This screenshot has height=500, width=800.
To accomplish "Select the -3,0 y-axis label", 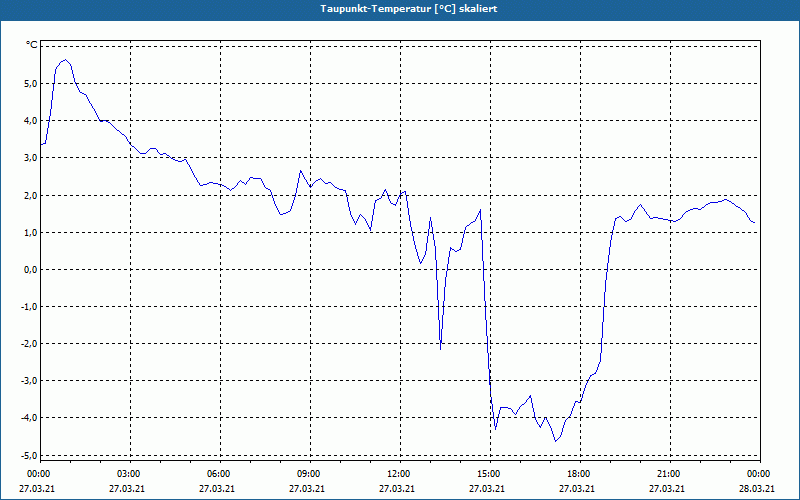I will point(30,381).
